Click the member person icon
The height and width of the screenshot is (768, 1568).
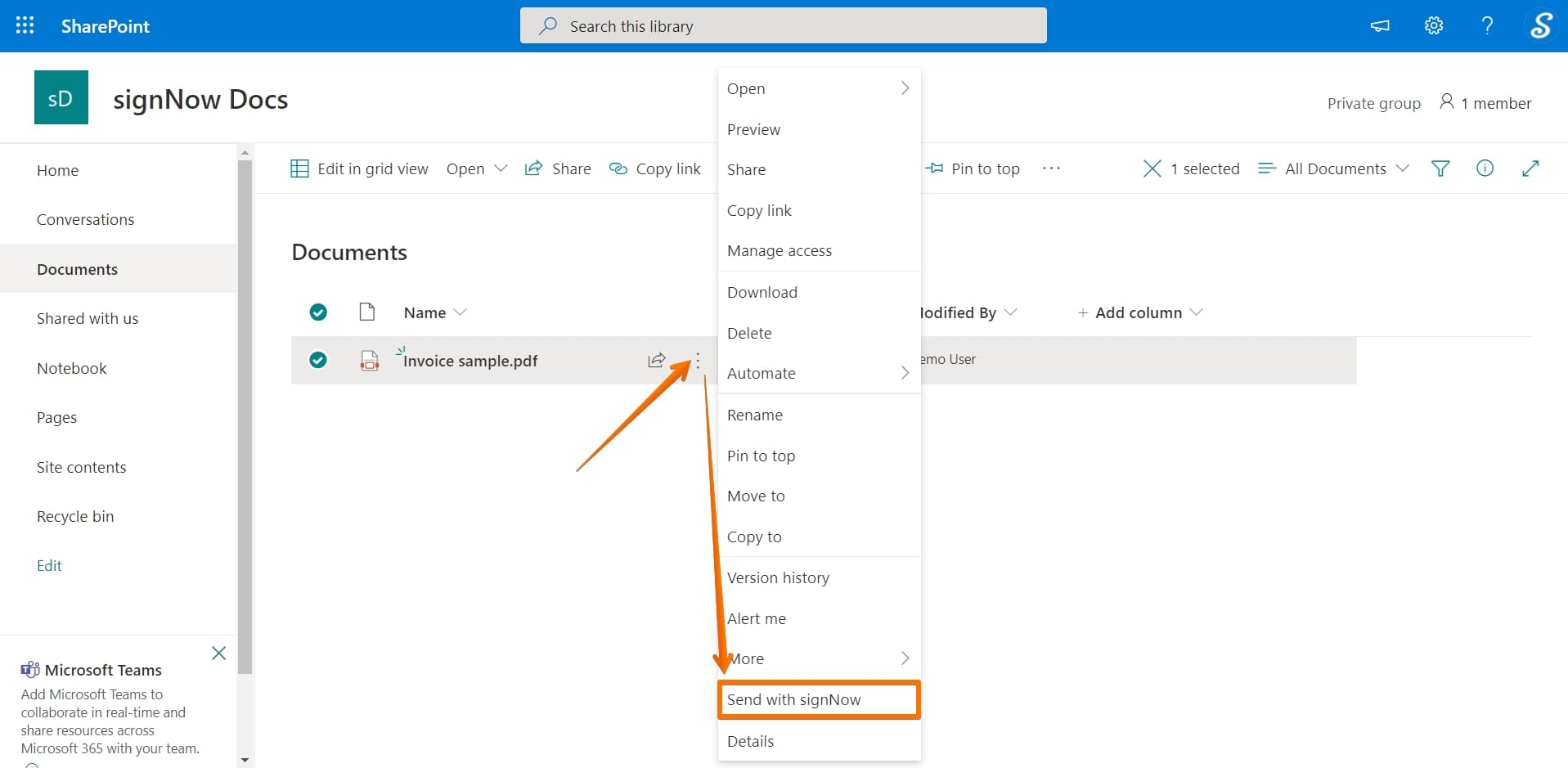point(1446,101)
